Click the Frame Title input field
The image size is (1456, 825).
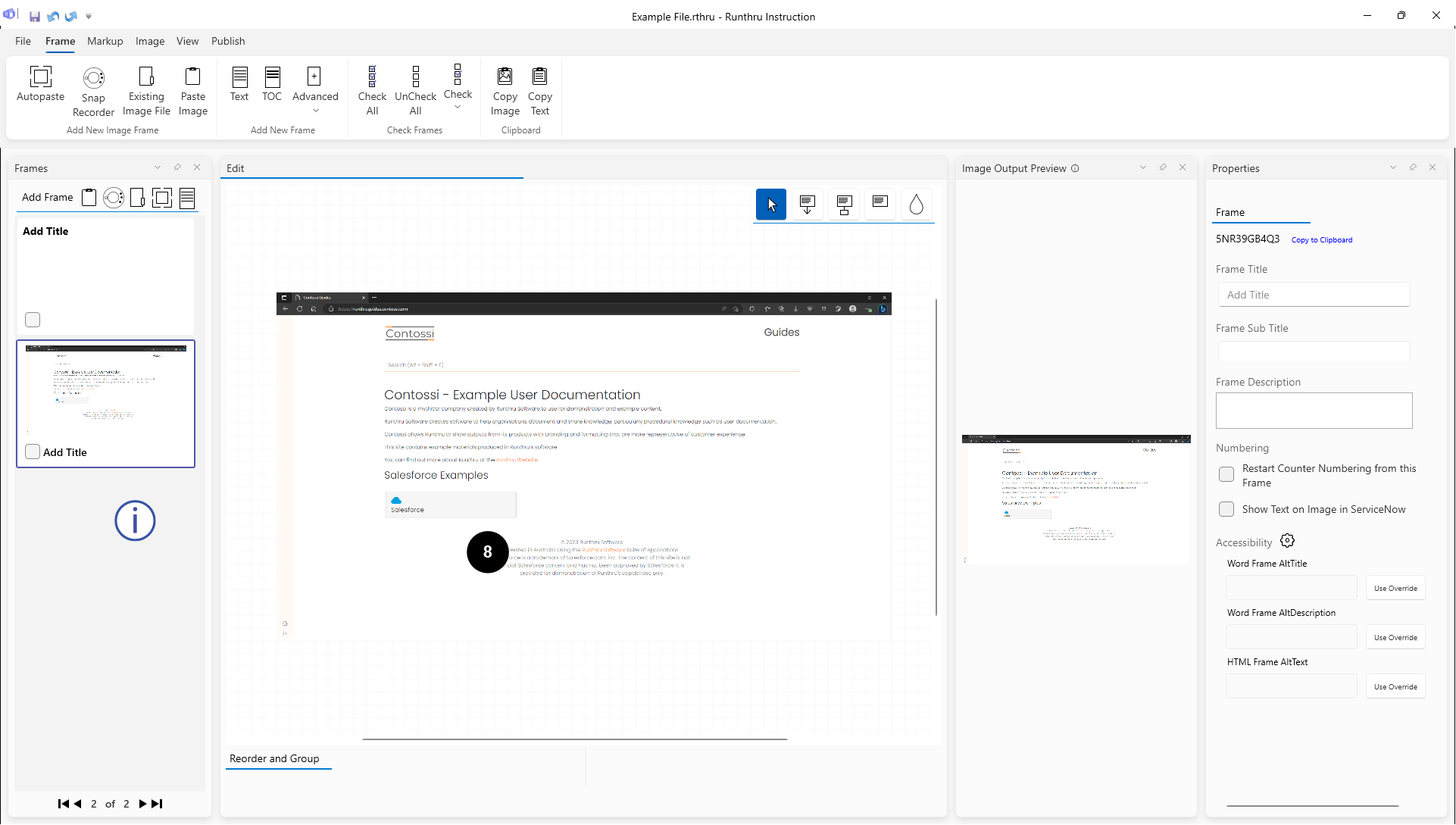(1314, 295)
